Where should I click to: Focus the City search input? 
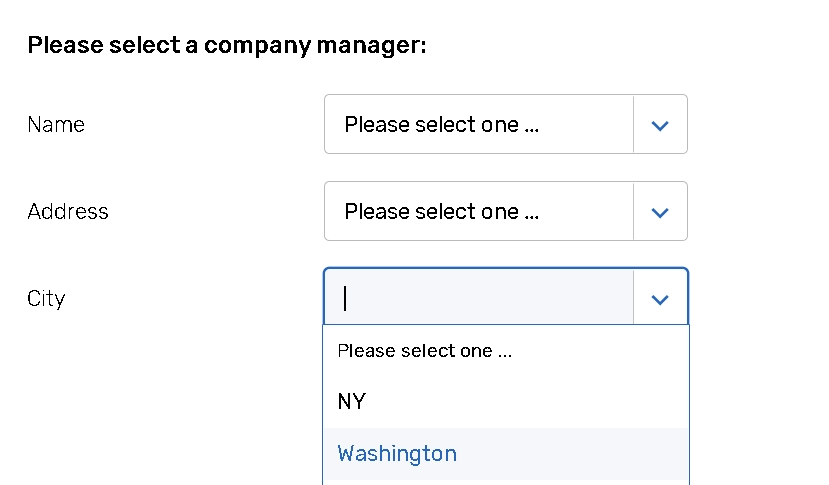click(480, 299)
